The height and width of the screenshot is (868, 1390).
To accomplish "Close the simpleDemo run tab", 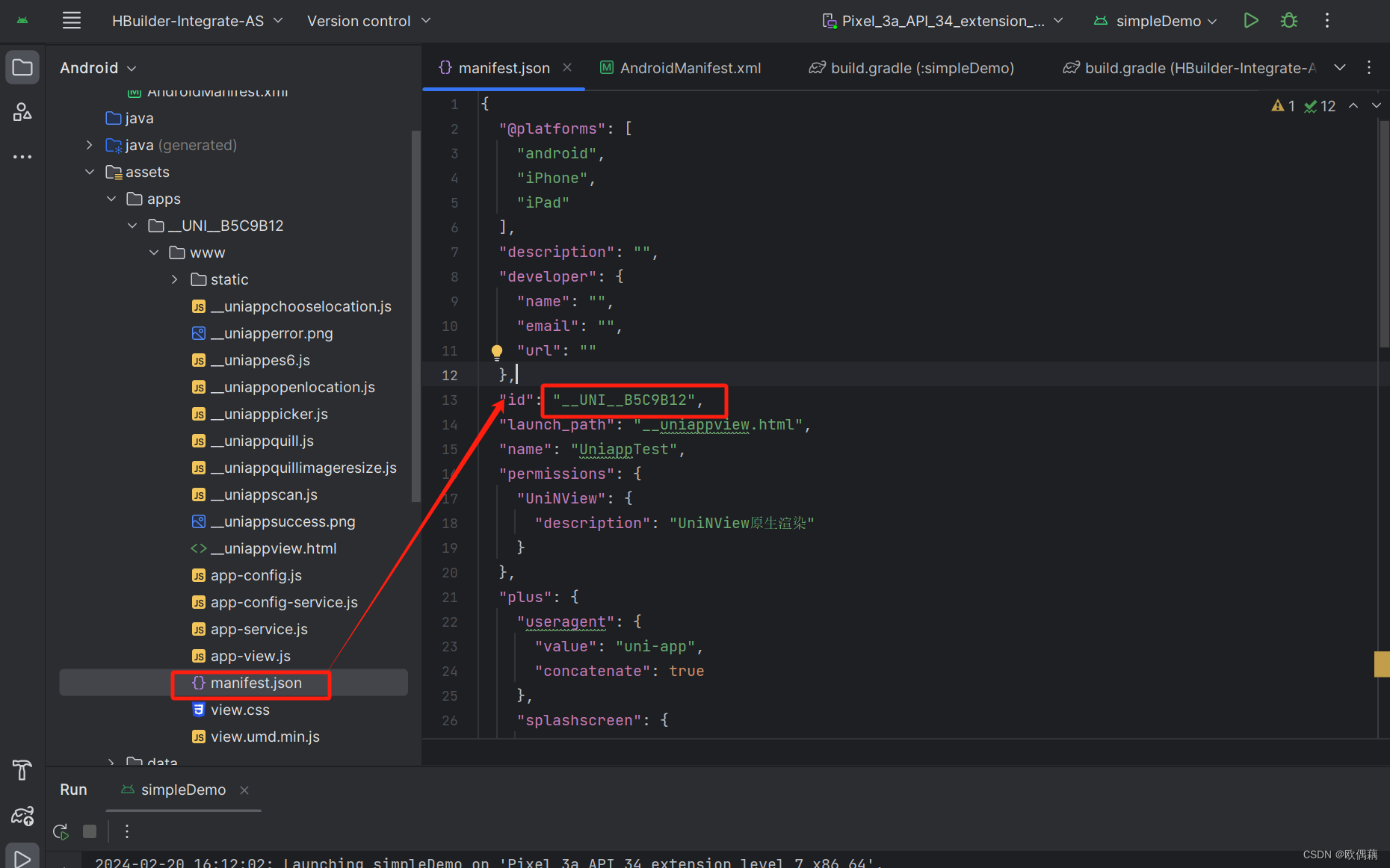I will [244, 790].
